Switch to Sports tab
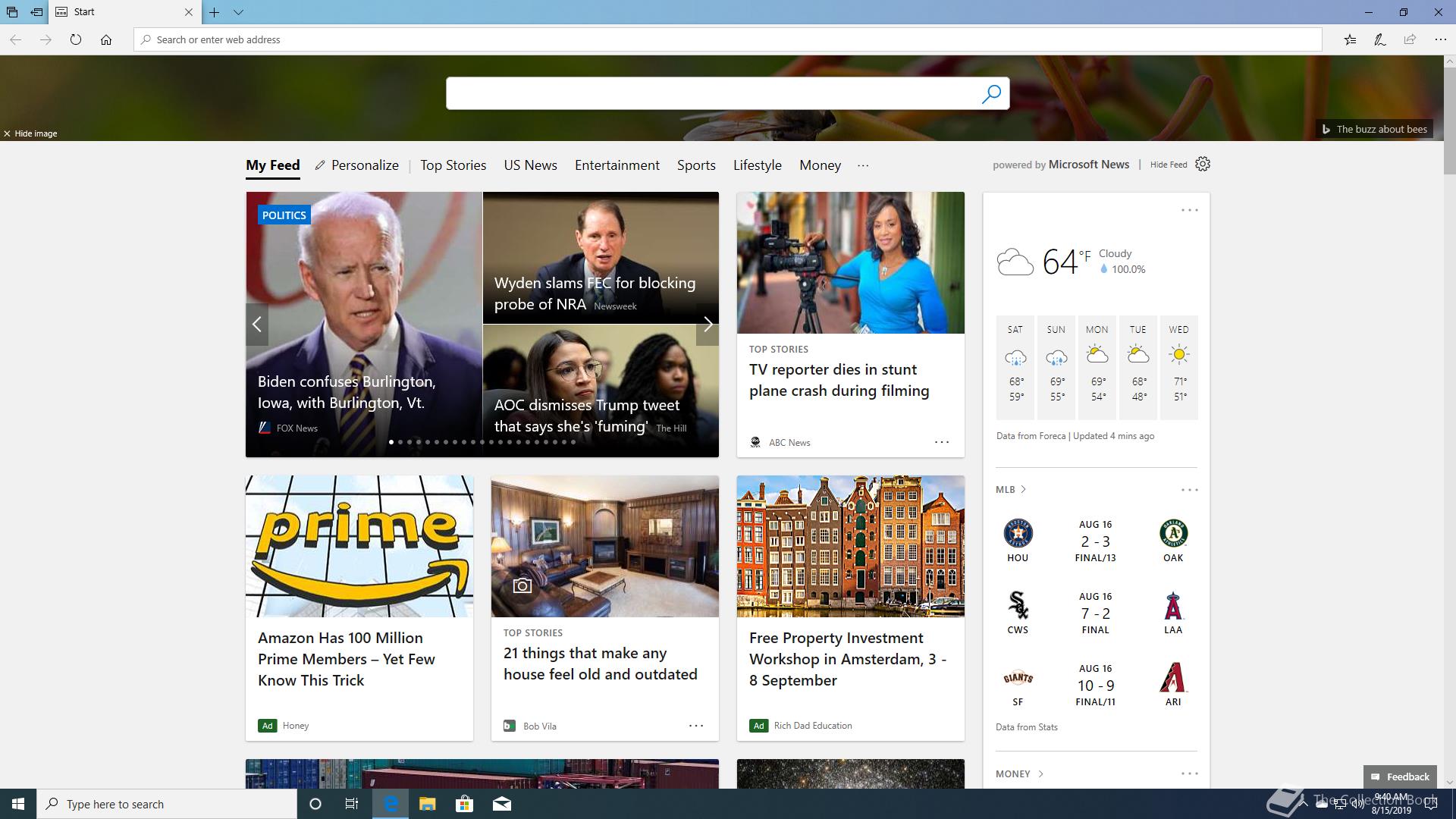The width and height of the screenshot is (1456, 819). pyautogui.click(x=696, y=165)
